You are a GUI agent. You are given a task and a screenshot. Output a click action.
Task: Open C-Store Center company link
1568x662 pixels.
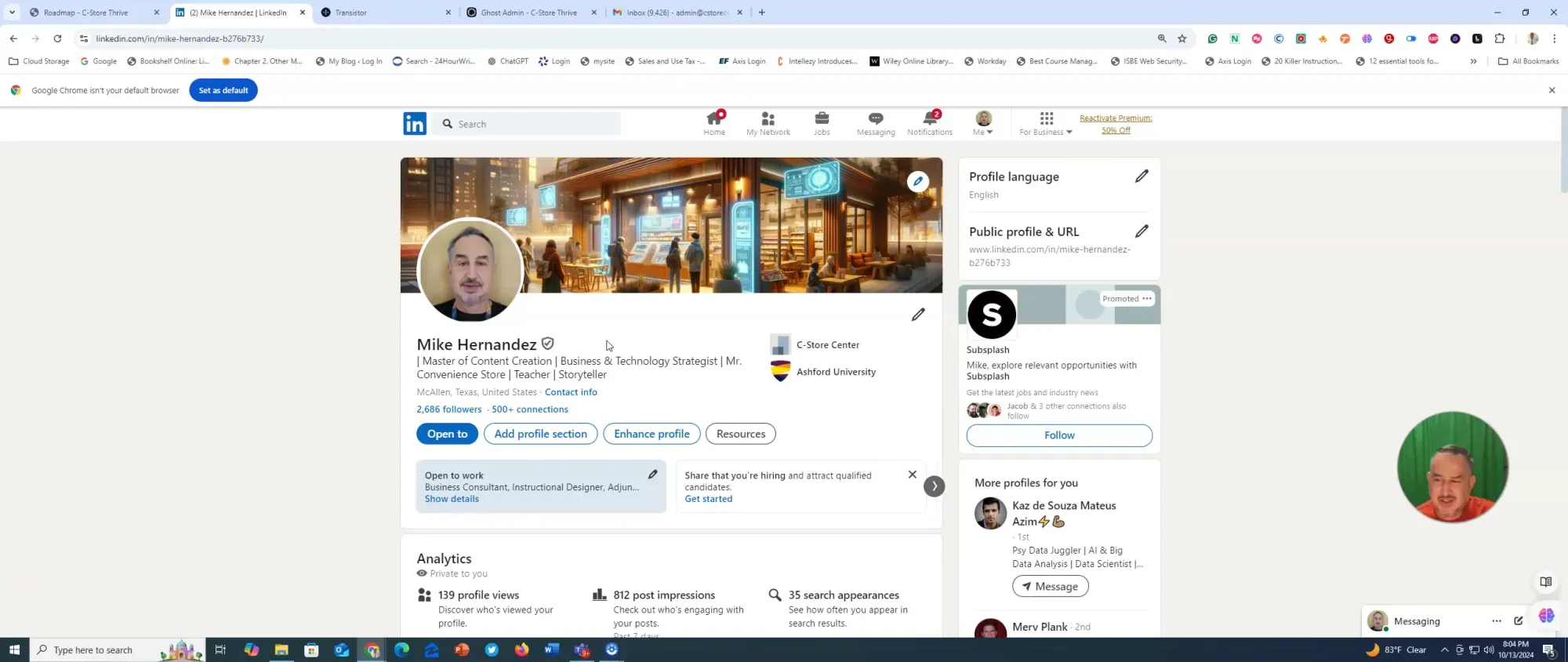point(815,345)
